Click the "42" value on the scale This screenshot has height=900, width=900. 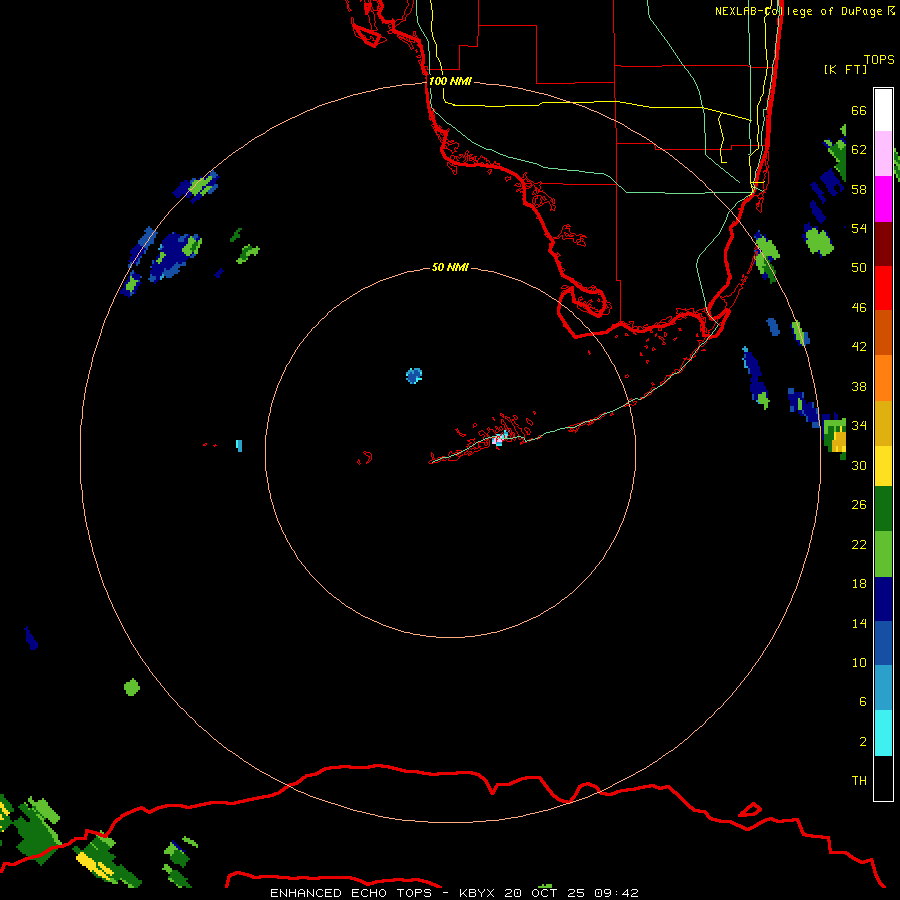pyautogui.click(x=859, y=346)
